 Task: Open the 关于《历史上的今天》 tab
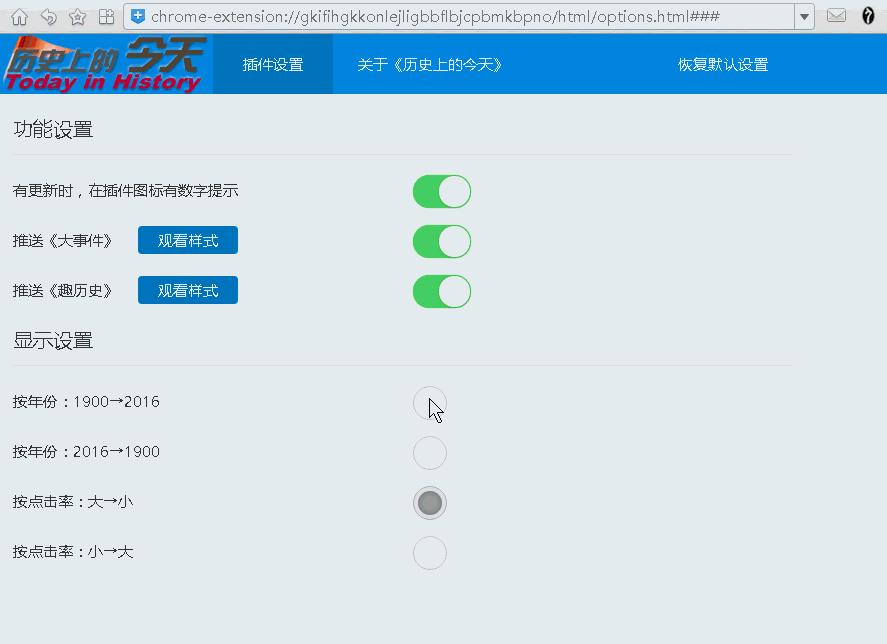click(x=430, y=65)
